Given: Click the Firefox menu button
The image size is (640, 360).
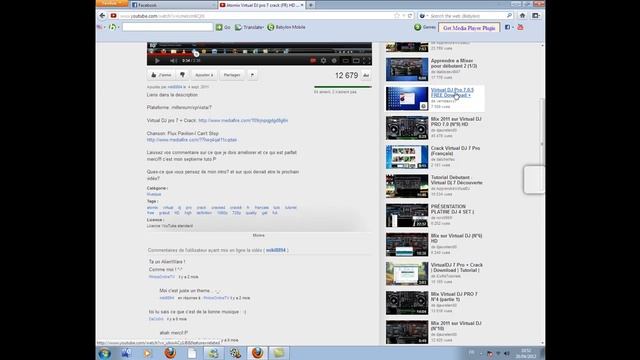Looking at the screenshot, I should pos(112,3).
